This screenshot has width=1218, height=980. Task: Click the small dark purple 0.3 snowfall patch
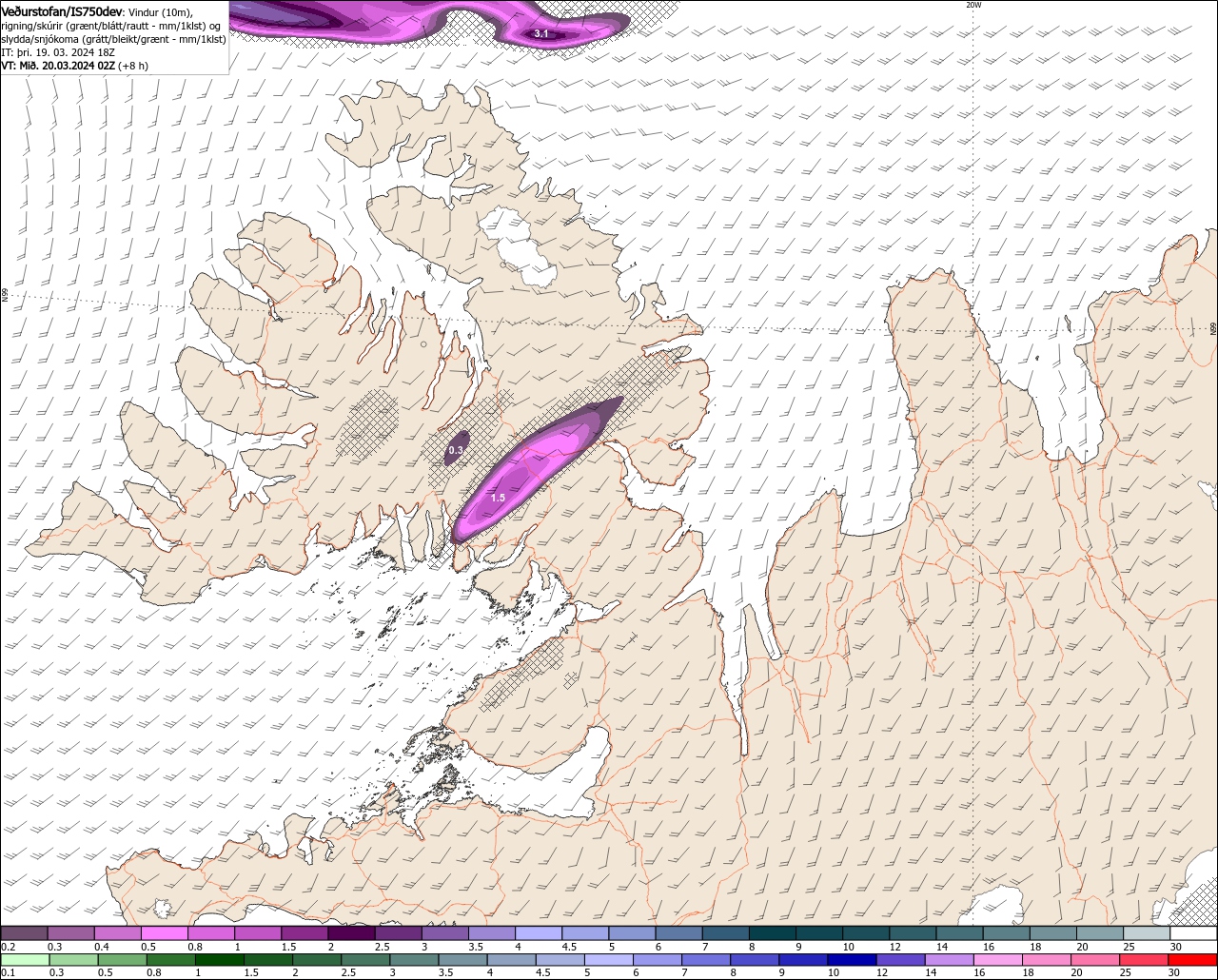coord(457,449)
